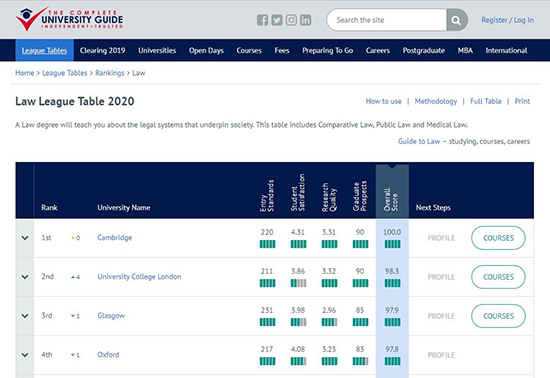The height and width of the screenshot is (378, 550).
Task: Open the Preparing To Go menu item
Action: coord(328,50)
